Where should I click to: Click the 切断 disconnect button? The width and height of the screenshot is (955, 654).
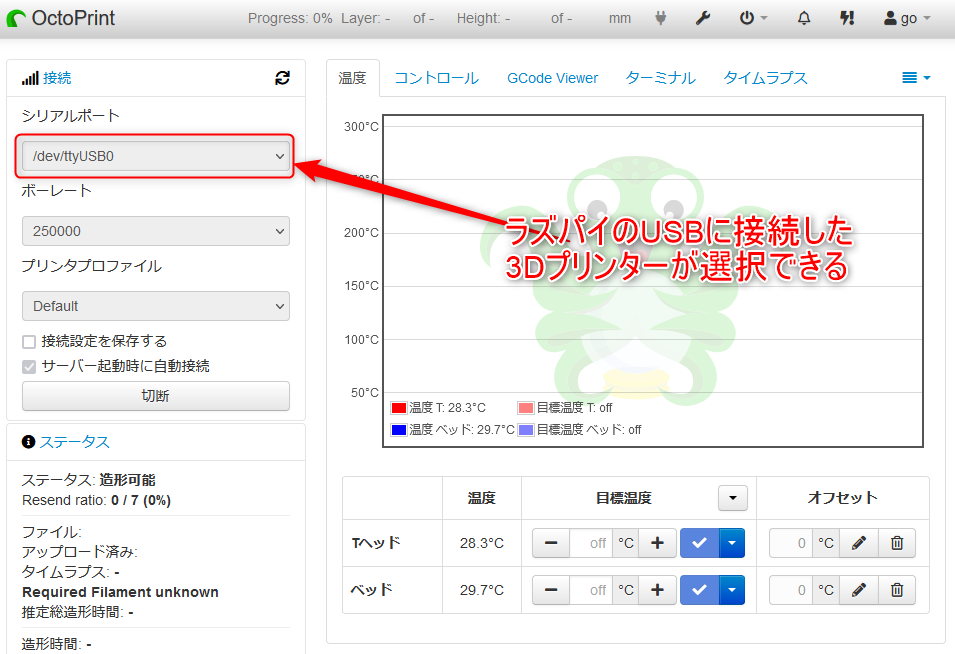pos(155,396)
